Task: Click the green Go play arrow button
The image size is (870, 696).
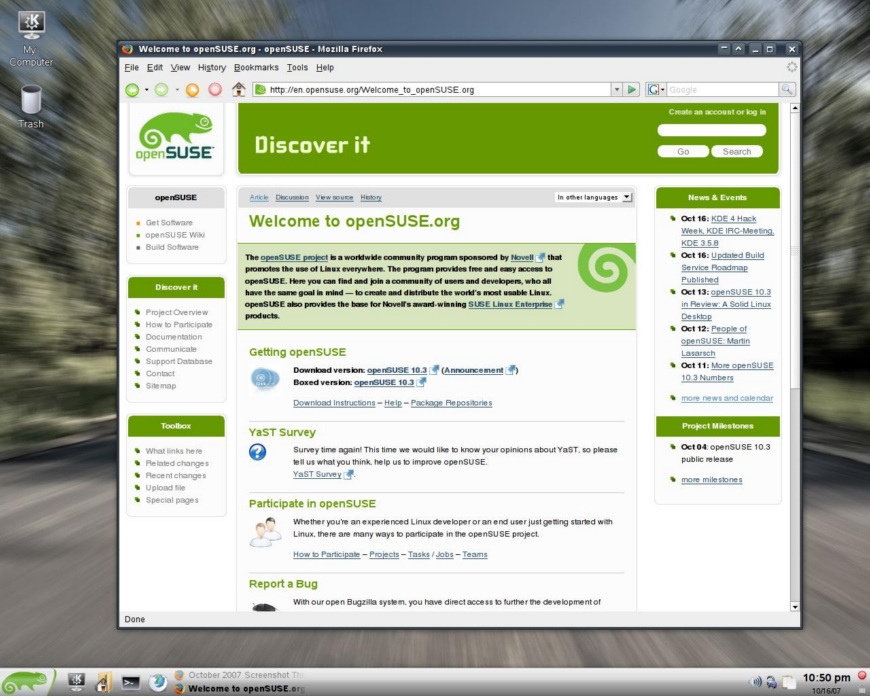Action: 631,89
